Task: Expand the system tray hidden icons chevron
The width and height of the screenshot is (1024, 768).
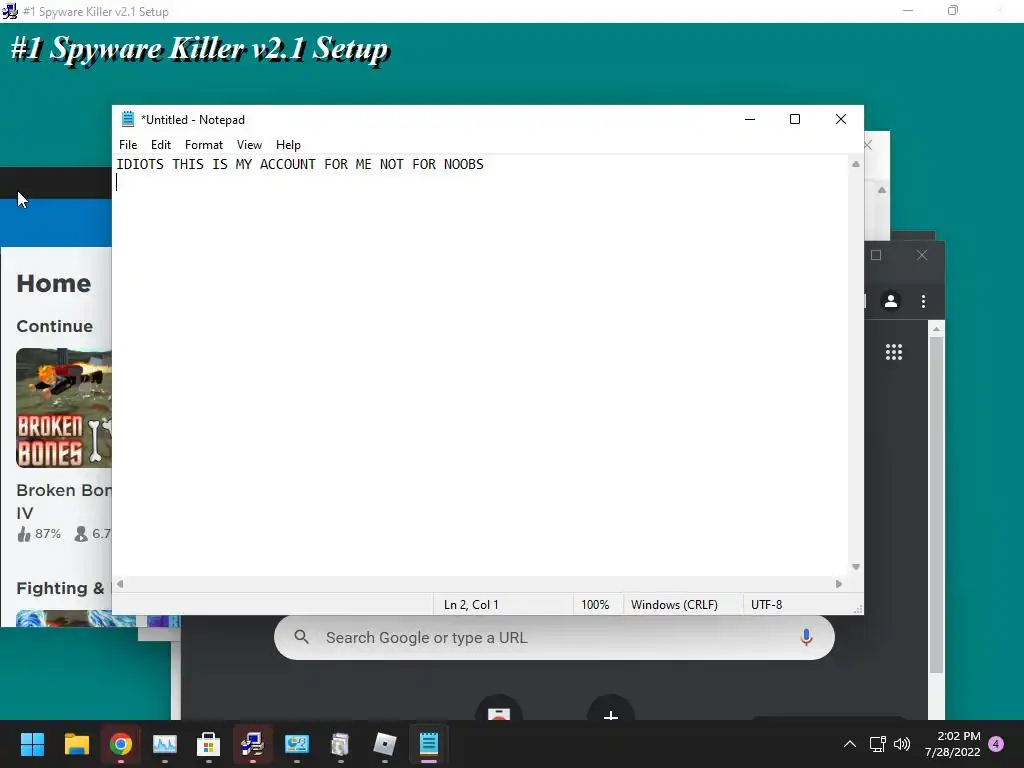Action: pos(850,744)
